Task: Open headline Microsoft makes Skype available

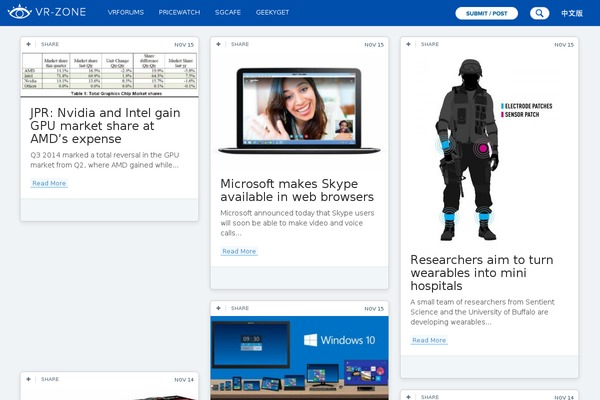Action: pyautogui.click(x=297, y=190)
